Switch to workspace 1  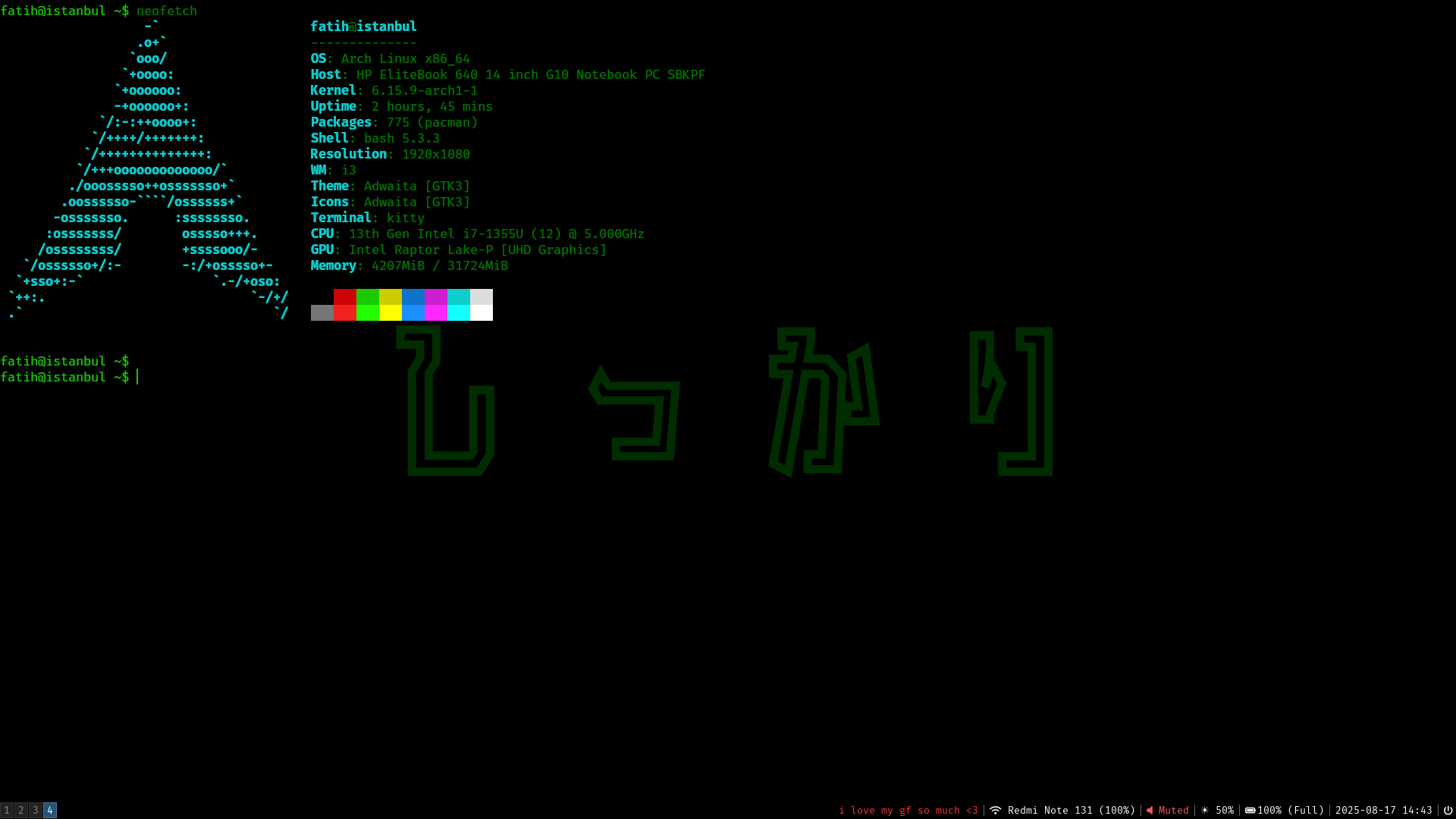(x=7, y=810)
